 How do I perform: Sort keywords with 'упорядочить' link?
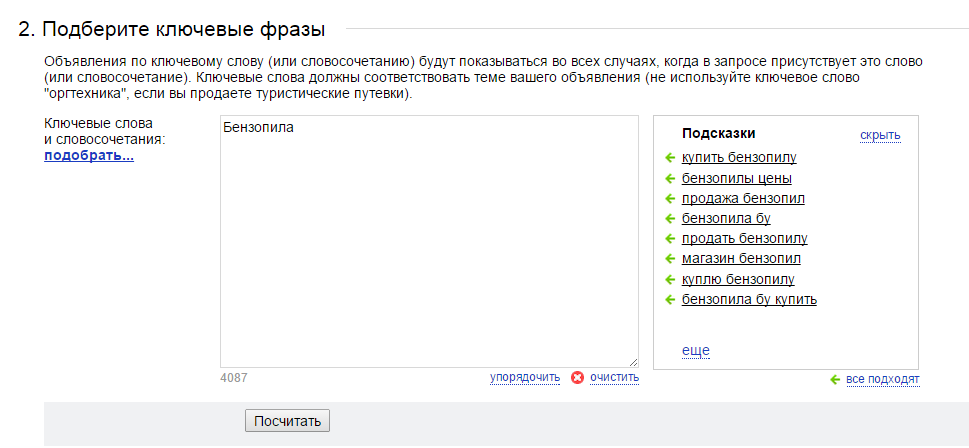click(x=525, y=377)
